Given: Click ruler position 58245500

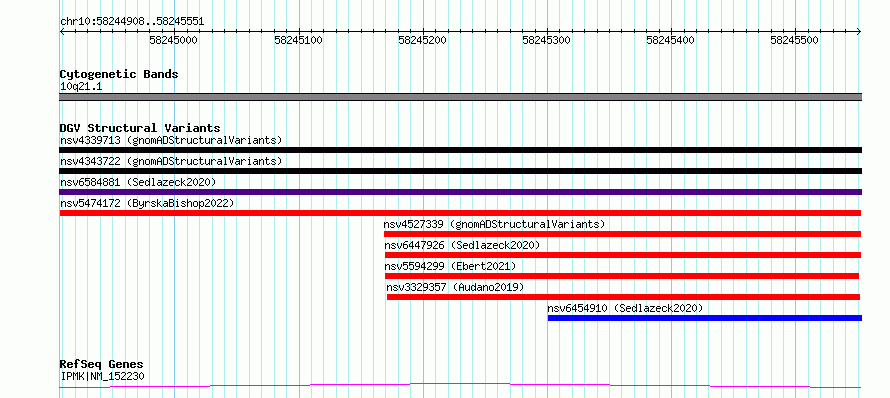Looking at the screenshot, I should [795, 40].
